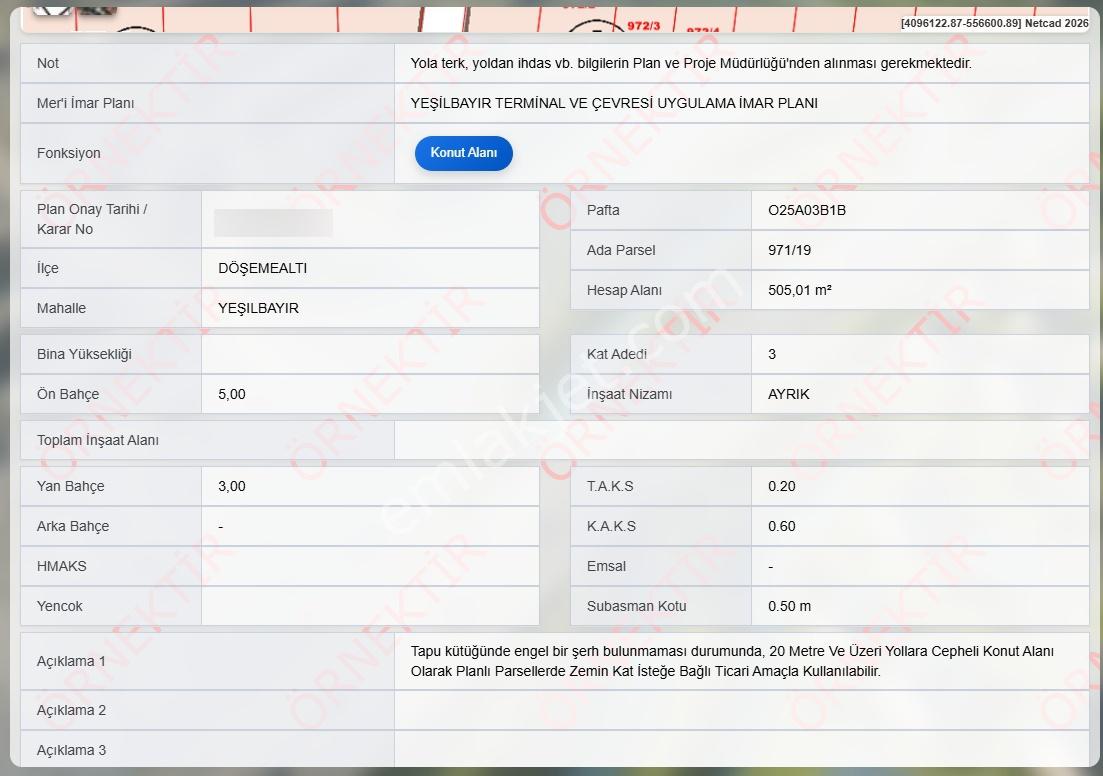Select the Kat Adedi value 3
Viewport: 1103px width, 776px height.
tap(772, 355)
